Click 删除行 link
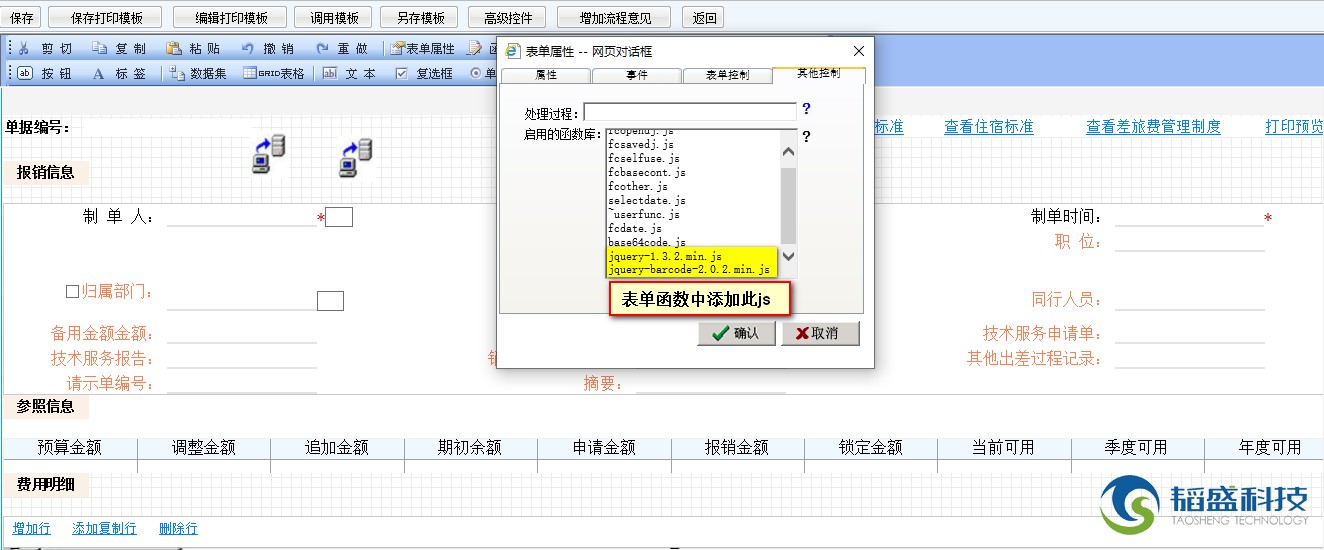This screenshot has width=1324, height=550. [178, 529]
